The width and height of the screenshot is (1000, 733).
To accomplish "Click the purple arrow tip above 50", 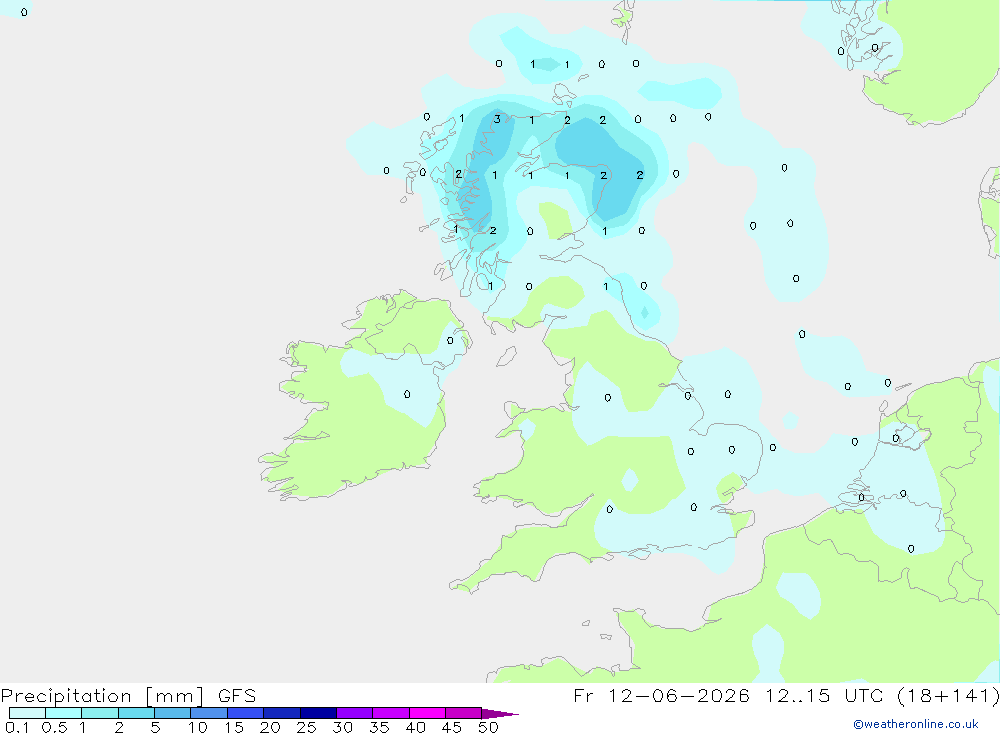I will (501, 713).
